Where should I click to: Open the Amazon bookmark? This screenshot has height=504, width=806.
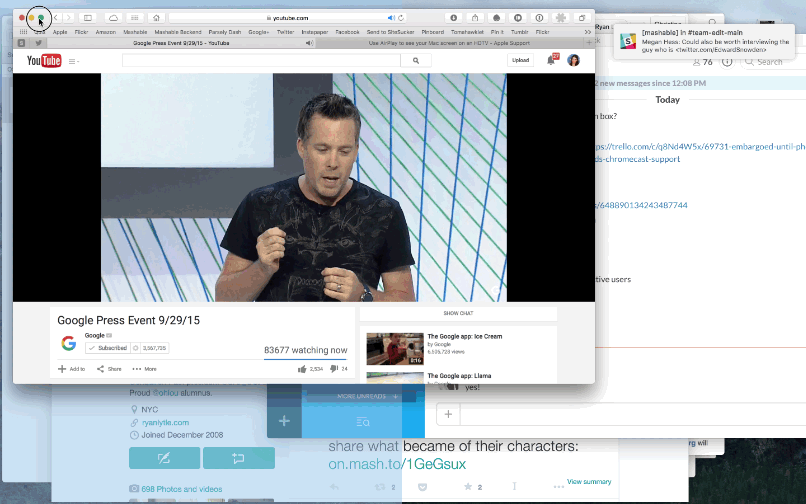point(105,32)
